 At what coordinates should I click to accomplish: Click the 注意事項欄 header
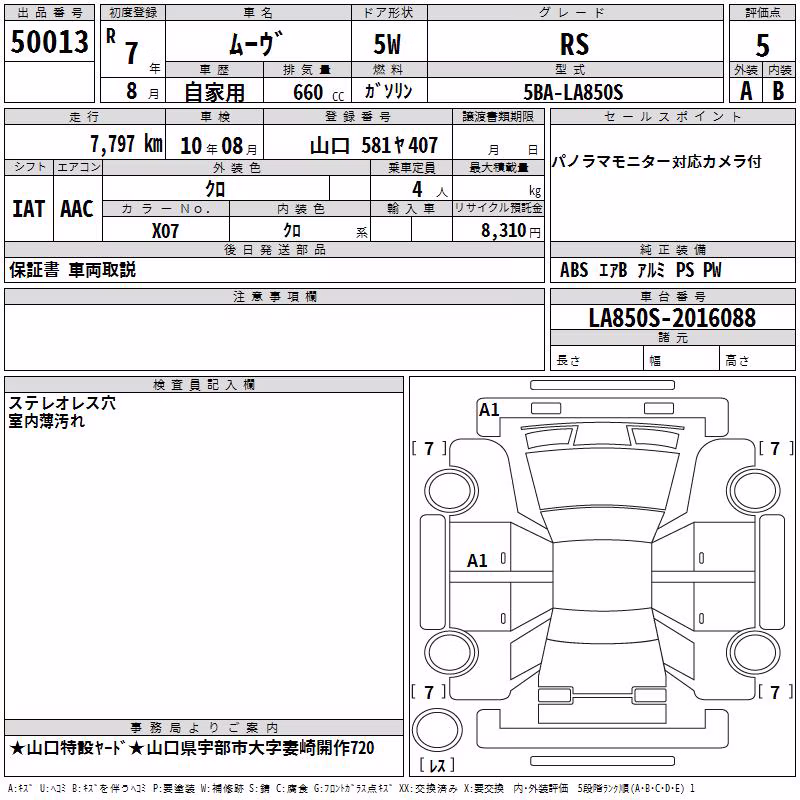click(x=274, y=297)
